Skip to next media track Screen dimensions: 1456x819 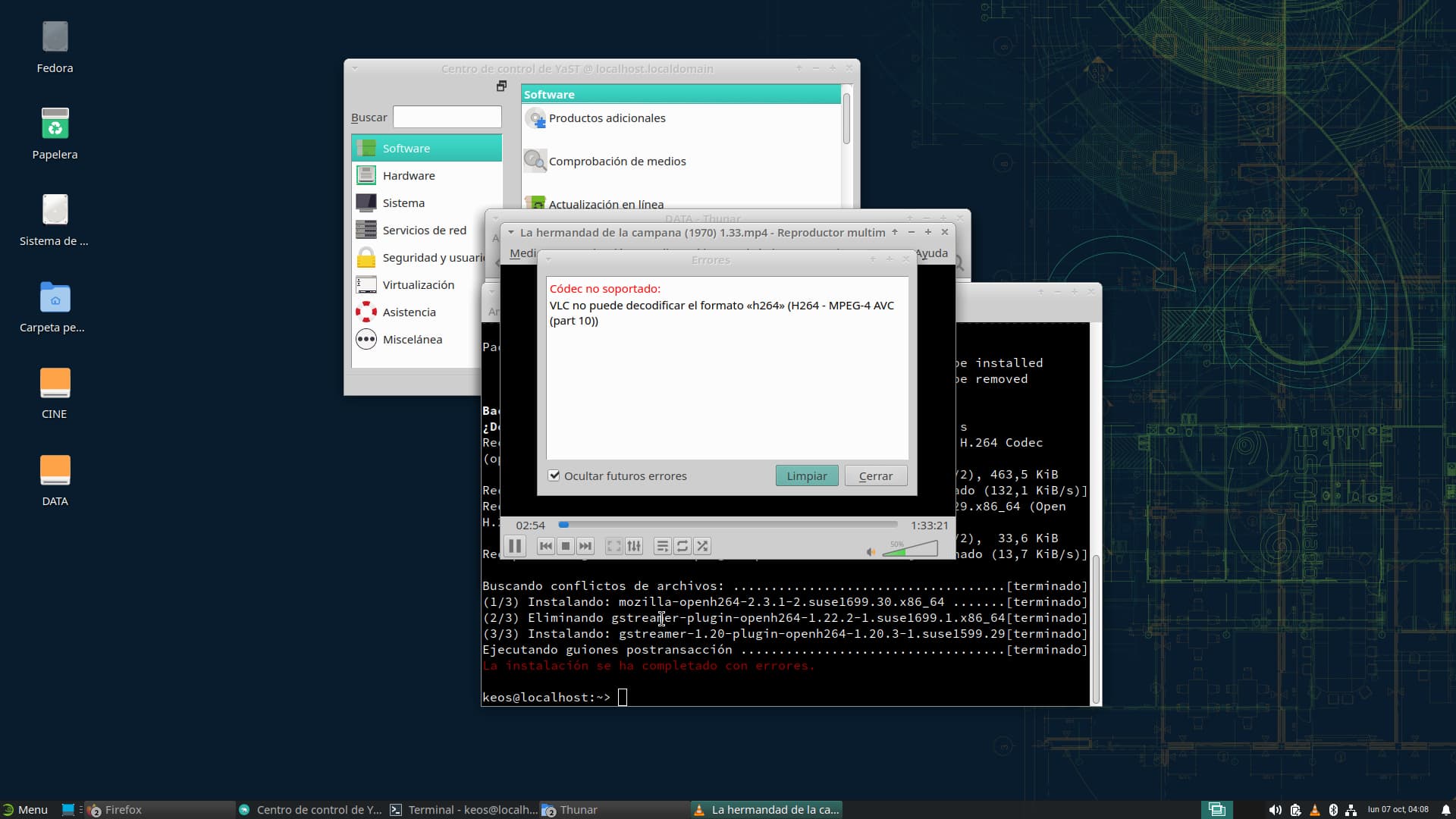click(x=585, y=546)
